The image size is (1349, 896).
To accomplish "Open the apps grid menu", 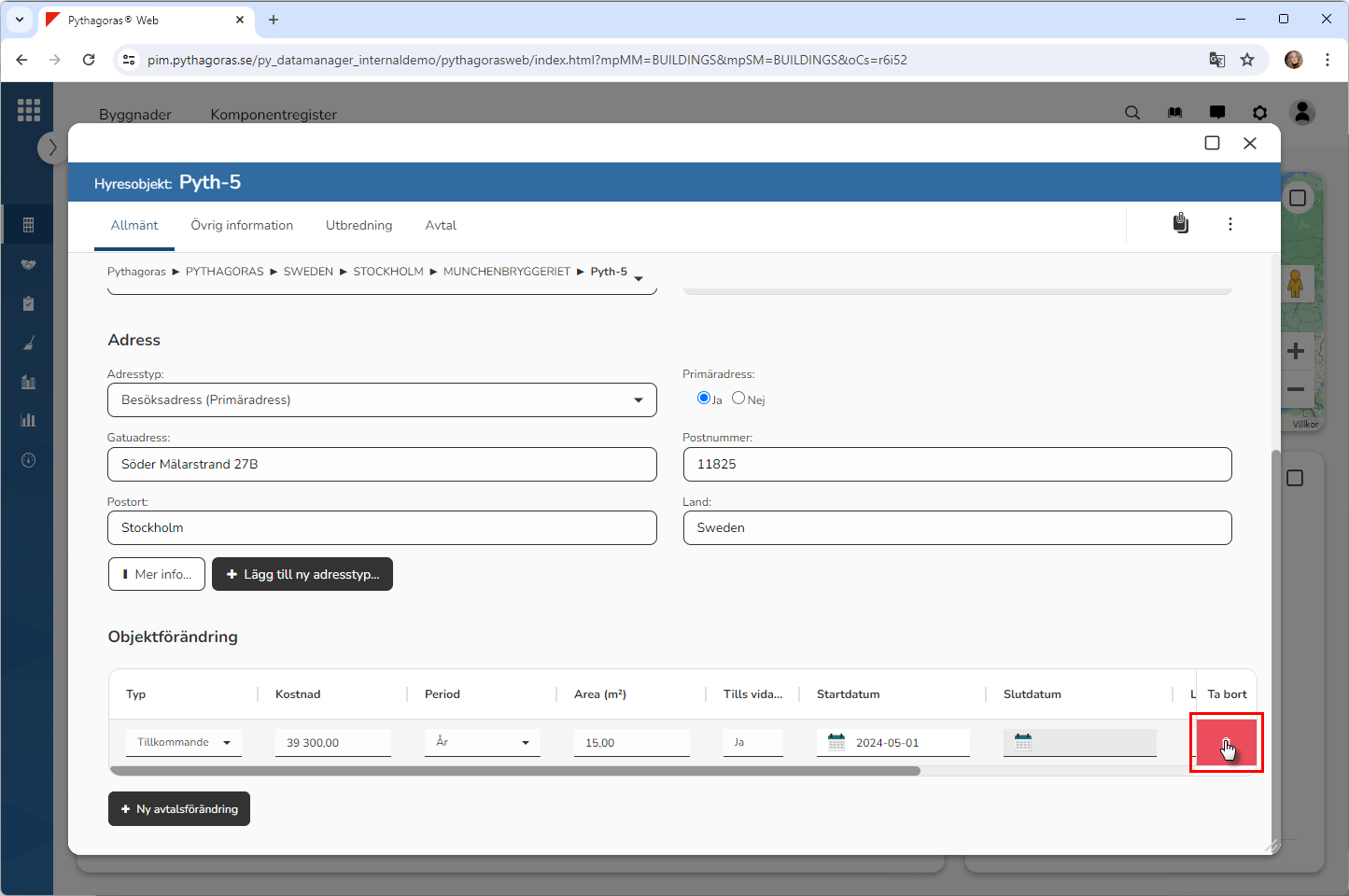I will (29, 110).
